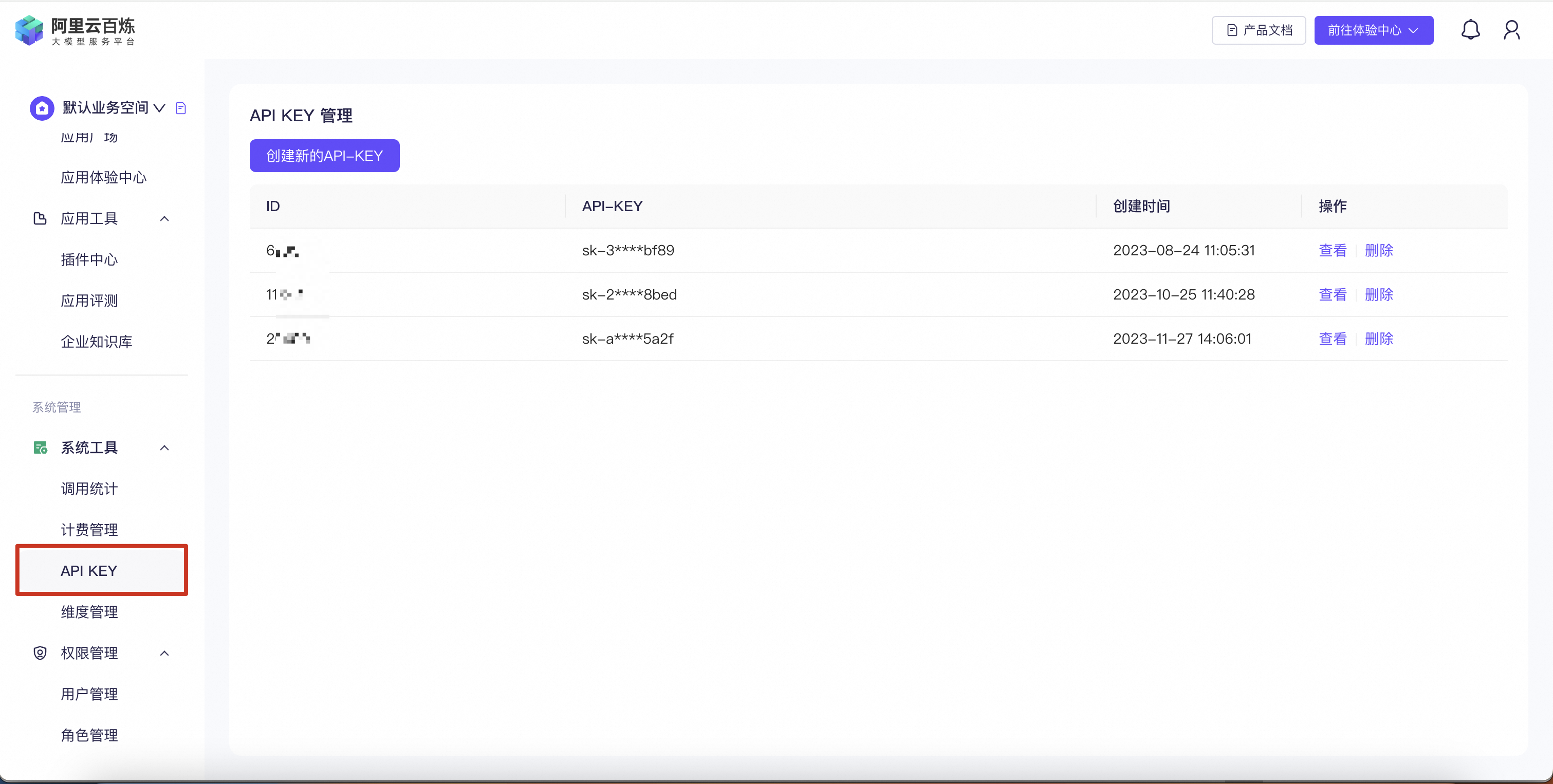Click the purple workspace home icon
This screenshot has width=1553, height=784.
pyautogui.click(x=42, y=108)
